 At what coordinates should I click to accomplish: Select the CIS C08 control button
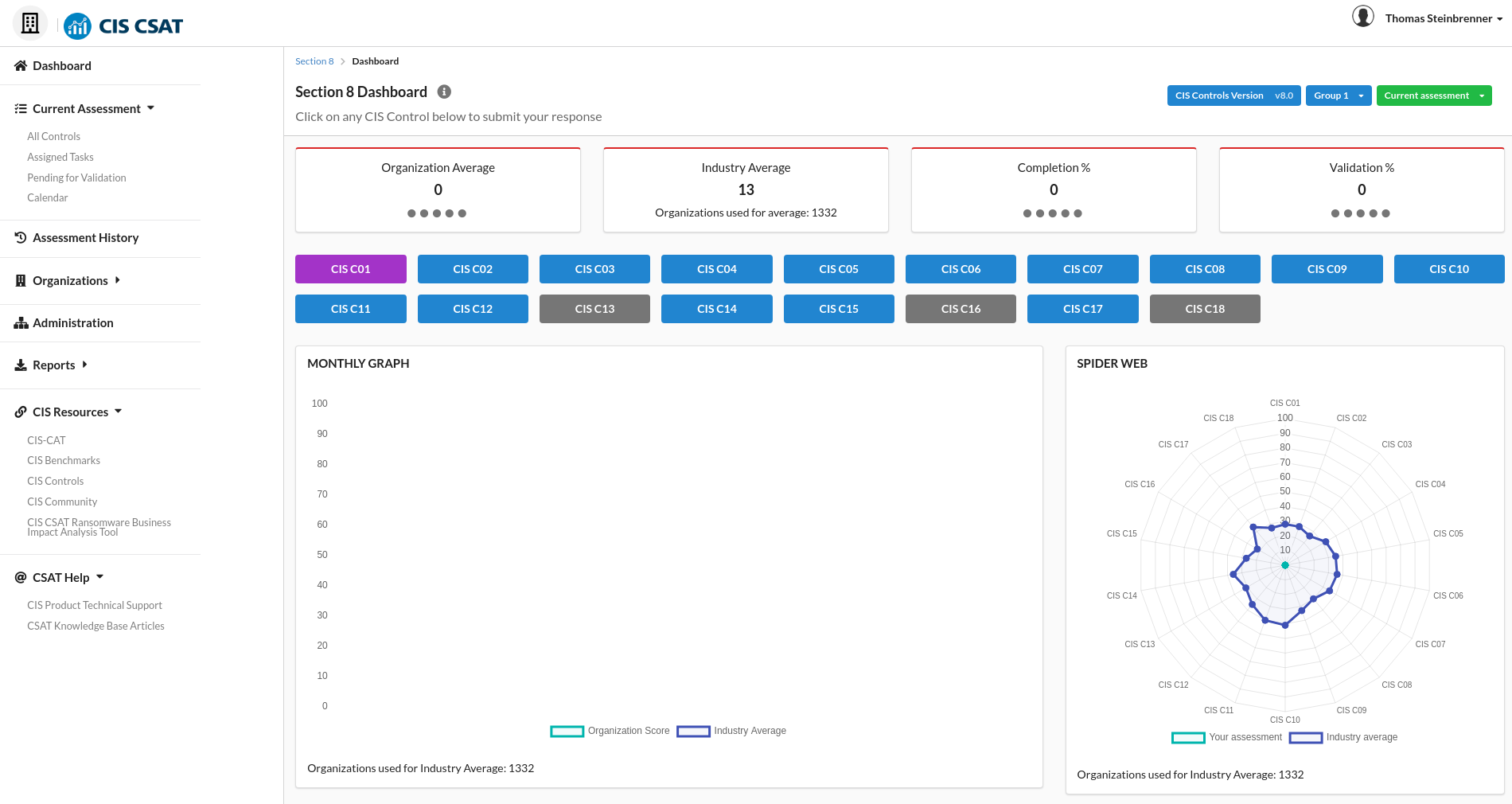[x=1205, y=269]
